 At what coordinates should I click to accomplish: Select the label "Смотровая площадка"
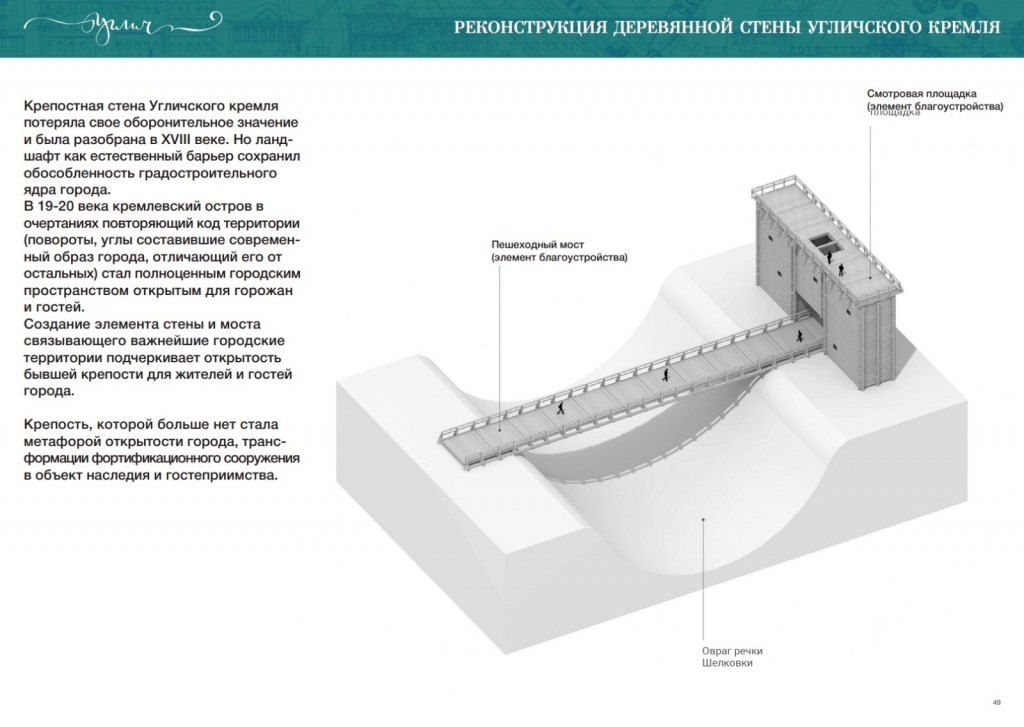921,93
